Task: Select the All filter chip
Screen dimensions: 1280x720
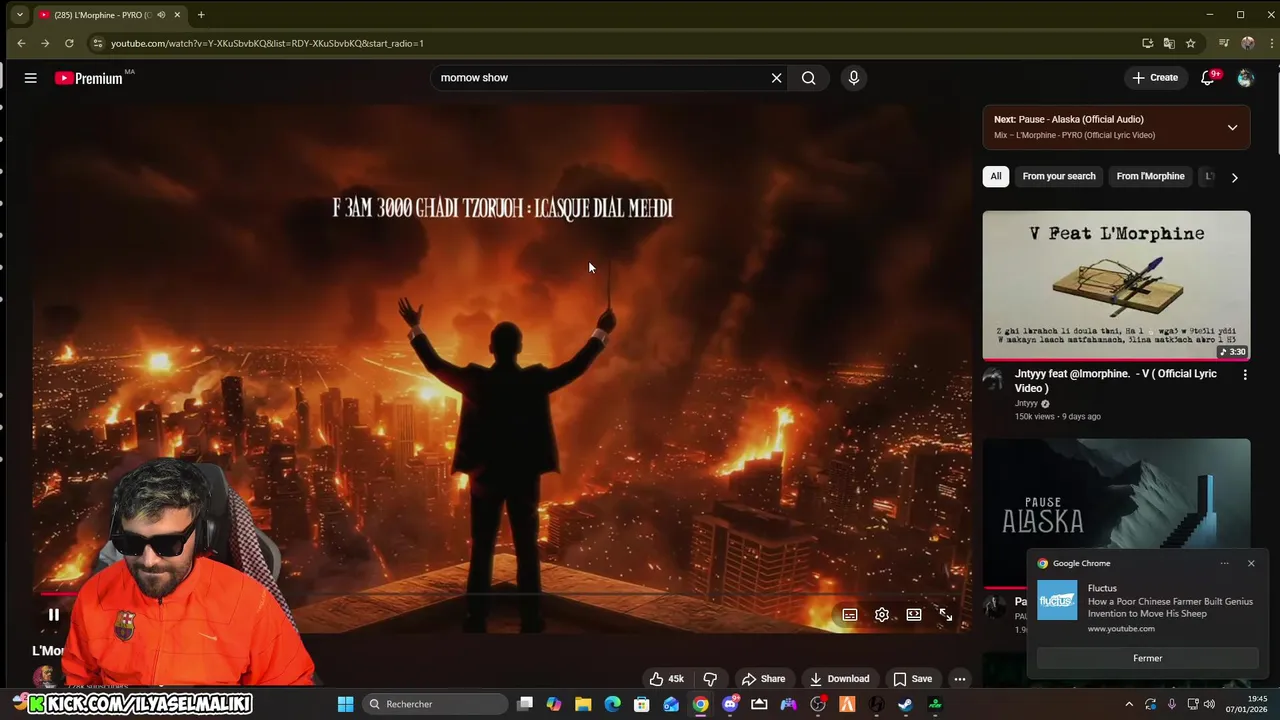Action: coord(995,176)
